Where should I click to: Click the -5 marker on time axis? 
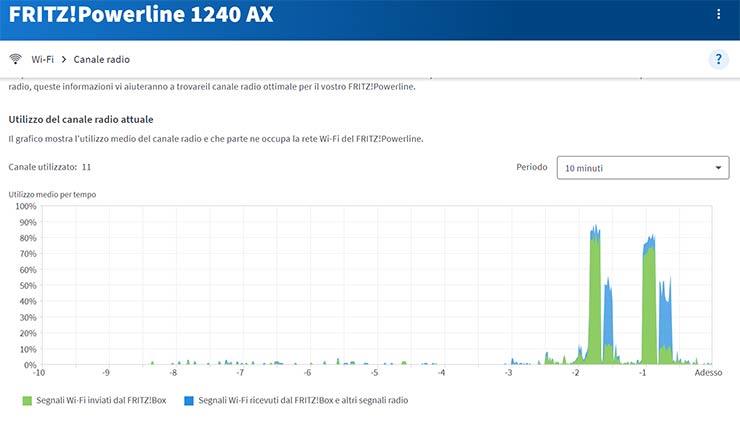[374, 374]
